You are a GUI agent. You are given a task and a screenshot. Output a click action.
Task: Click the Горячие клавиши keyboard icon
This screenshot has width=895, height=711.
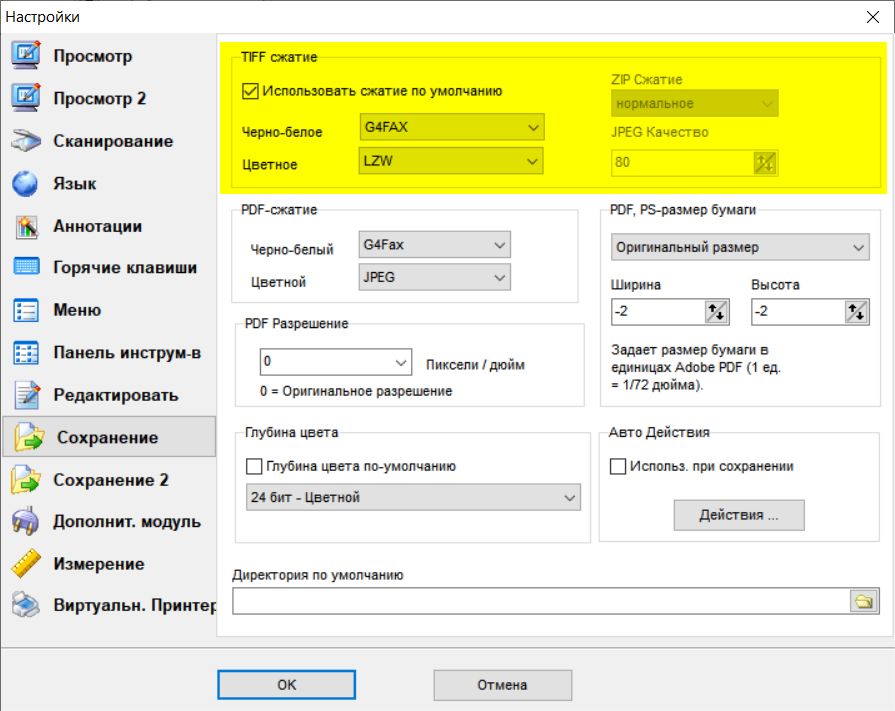pos(26,267)
